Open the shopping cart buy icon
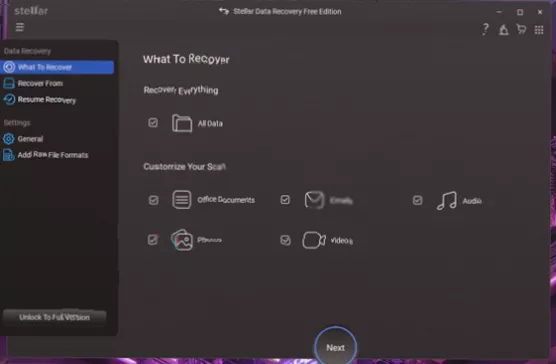The height and width of the screenshot is (364, 556). [x=521, y=29]
